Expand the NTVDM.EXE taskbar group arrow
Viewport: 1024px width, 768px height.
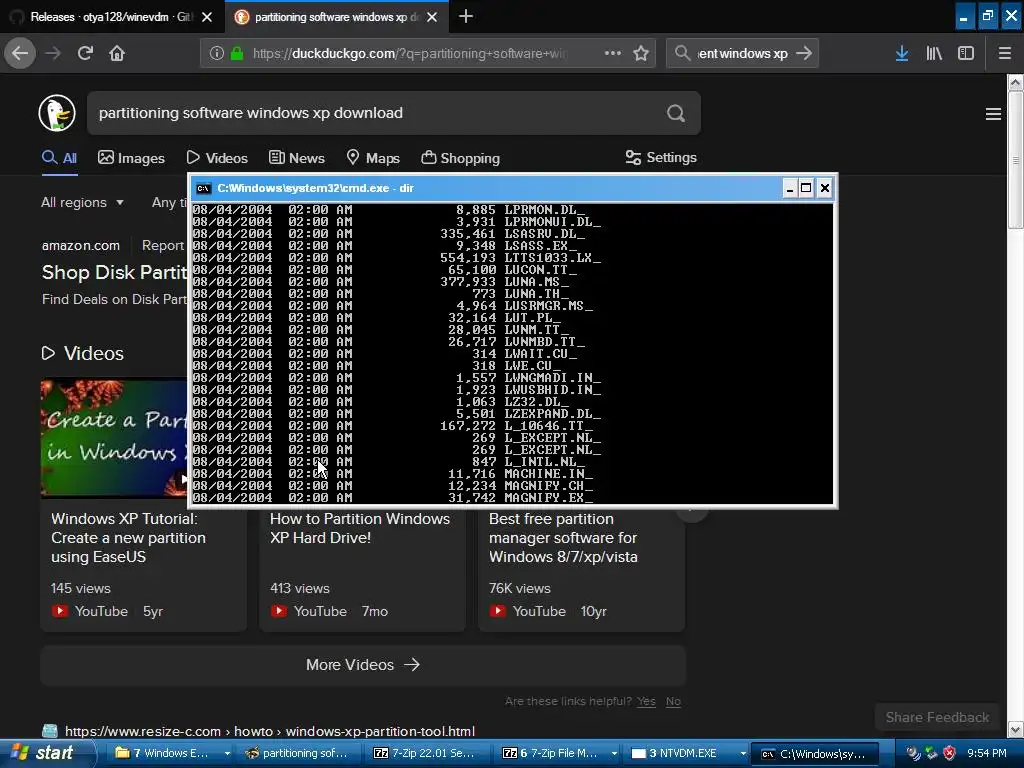[743, 754]
